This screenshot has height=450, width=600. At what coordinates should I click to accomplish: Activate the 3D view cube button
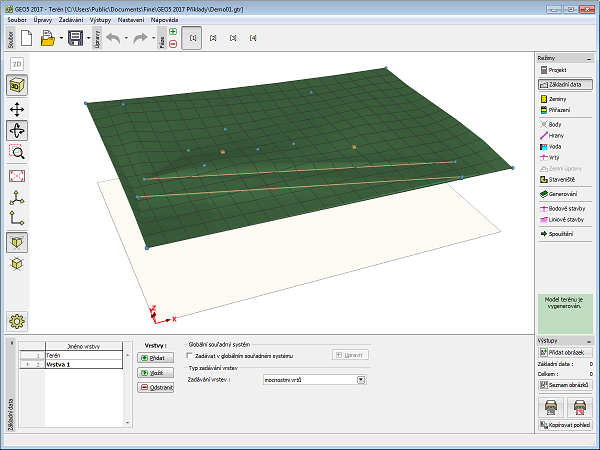(x=18, y=85)
